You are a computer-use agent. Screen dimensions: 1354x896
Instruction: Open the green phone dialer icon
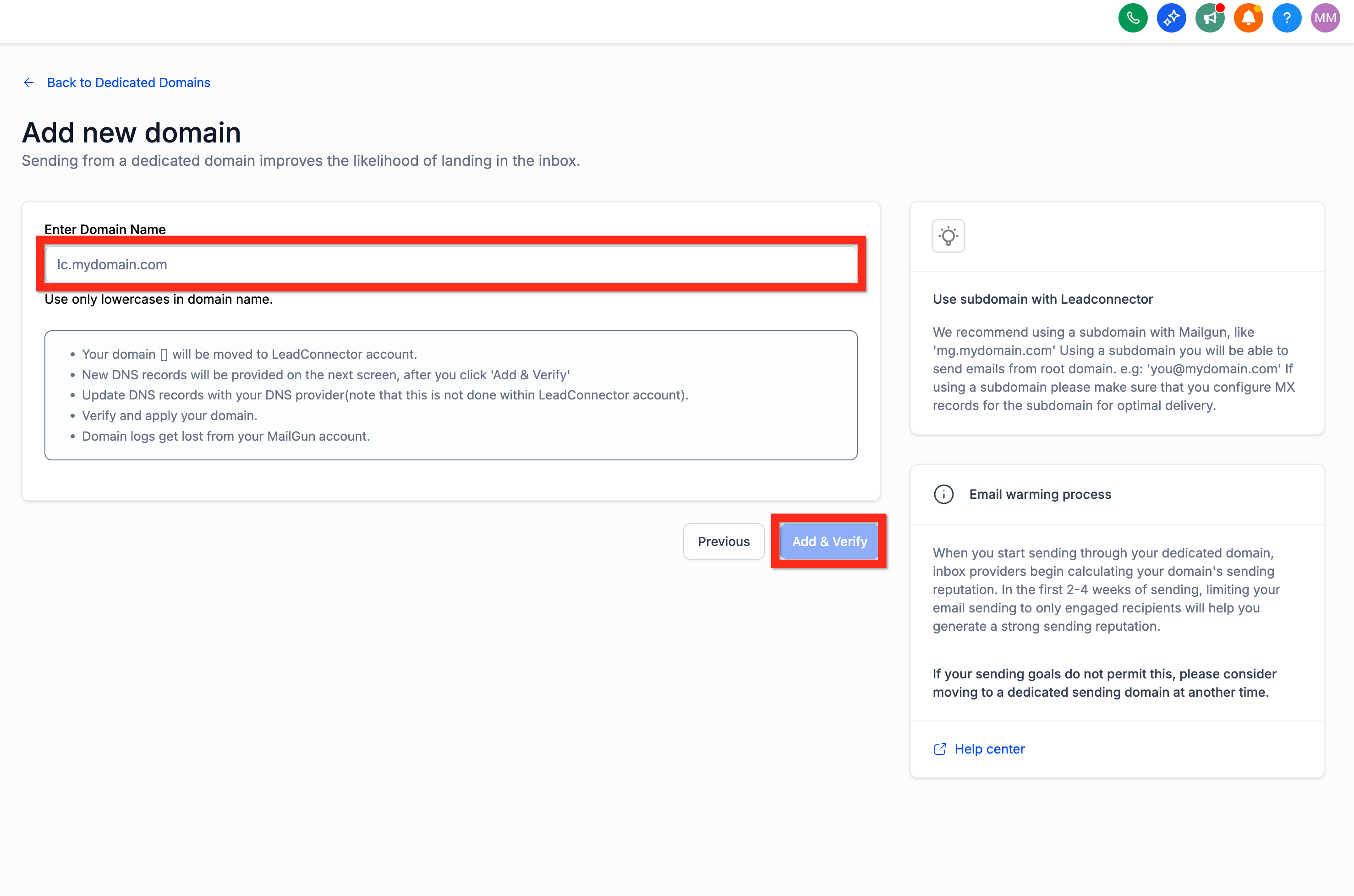[1133, 18]
